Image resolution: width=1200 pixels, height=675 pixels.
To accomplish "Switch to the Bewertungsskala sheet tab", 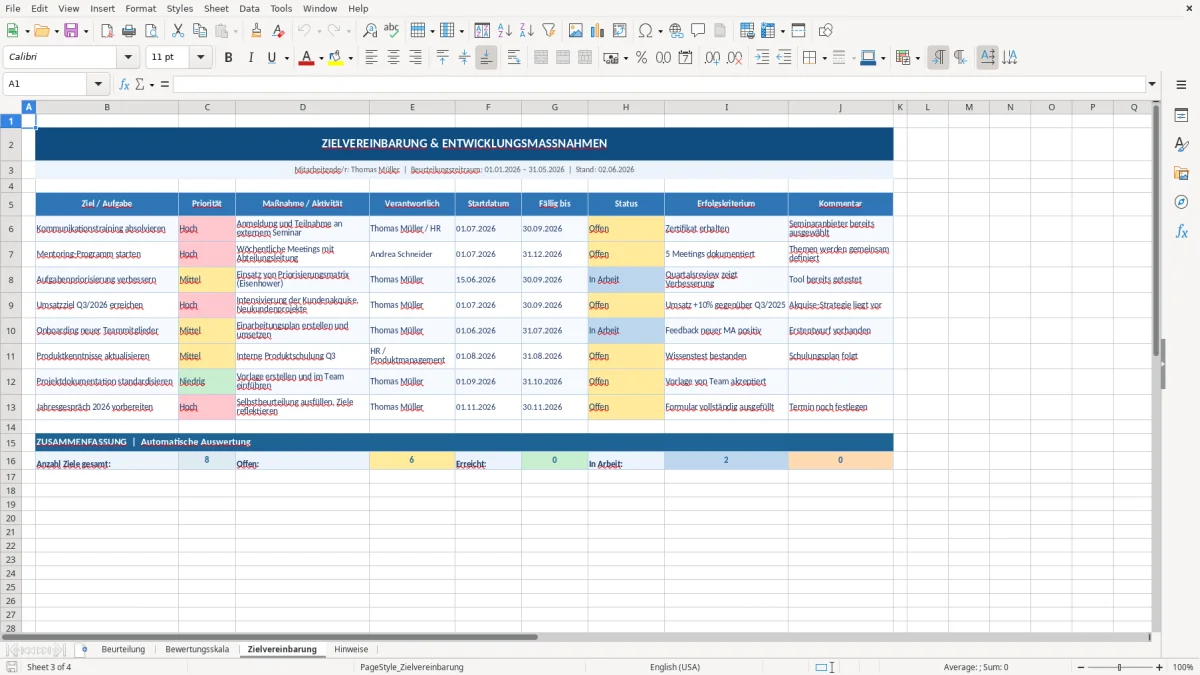I will click(x=197, y=649).
